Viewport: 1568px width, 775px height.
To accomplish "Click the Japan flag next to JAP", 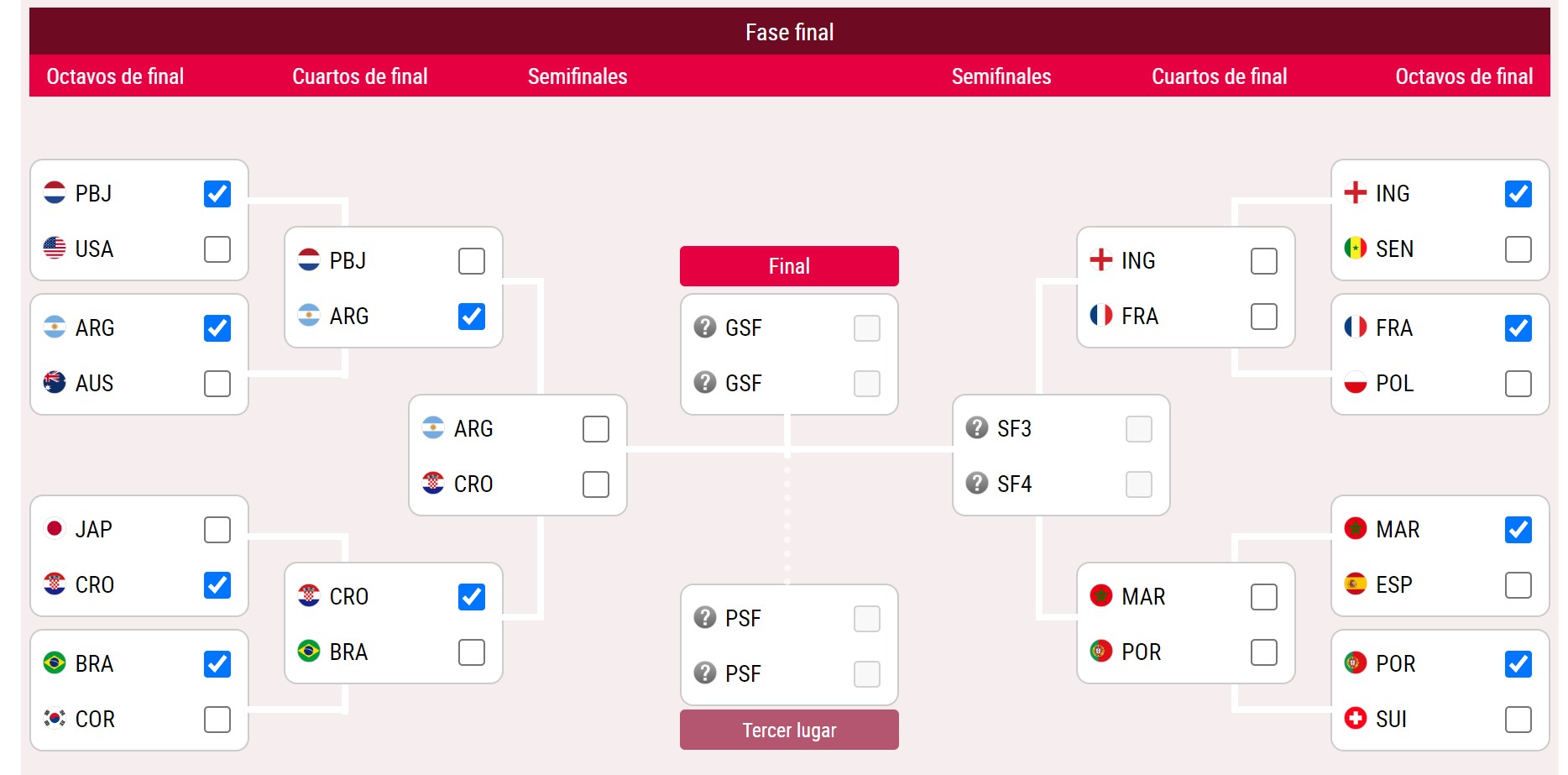I will (x=55, y=528).
